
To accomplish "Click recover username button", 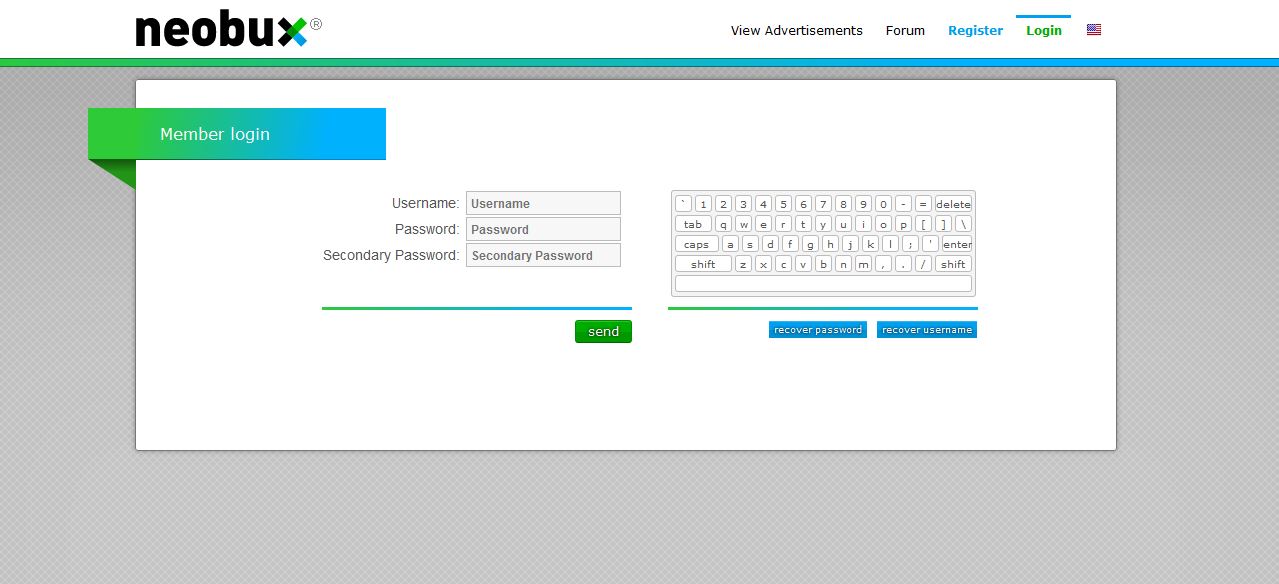I will (927, 330).
